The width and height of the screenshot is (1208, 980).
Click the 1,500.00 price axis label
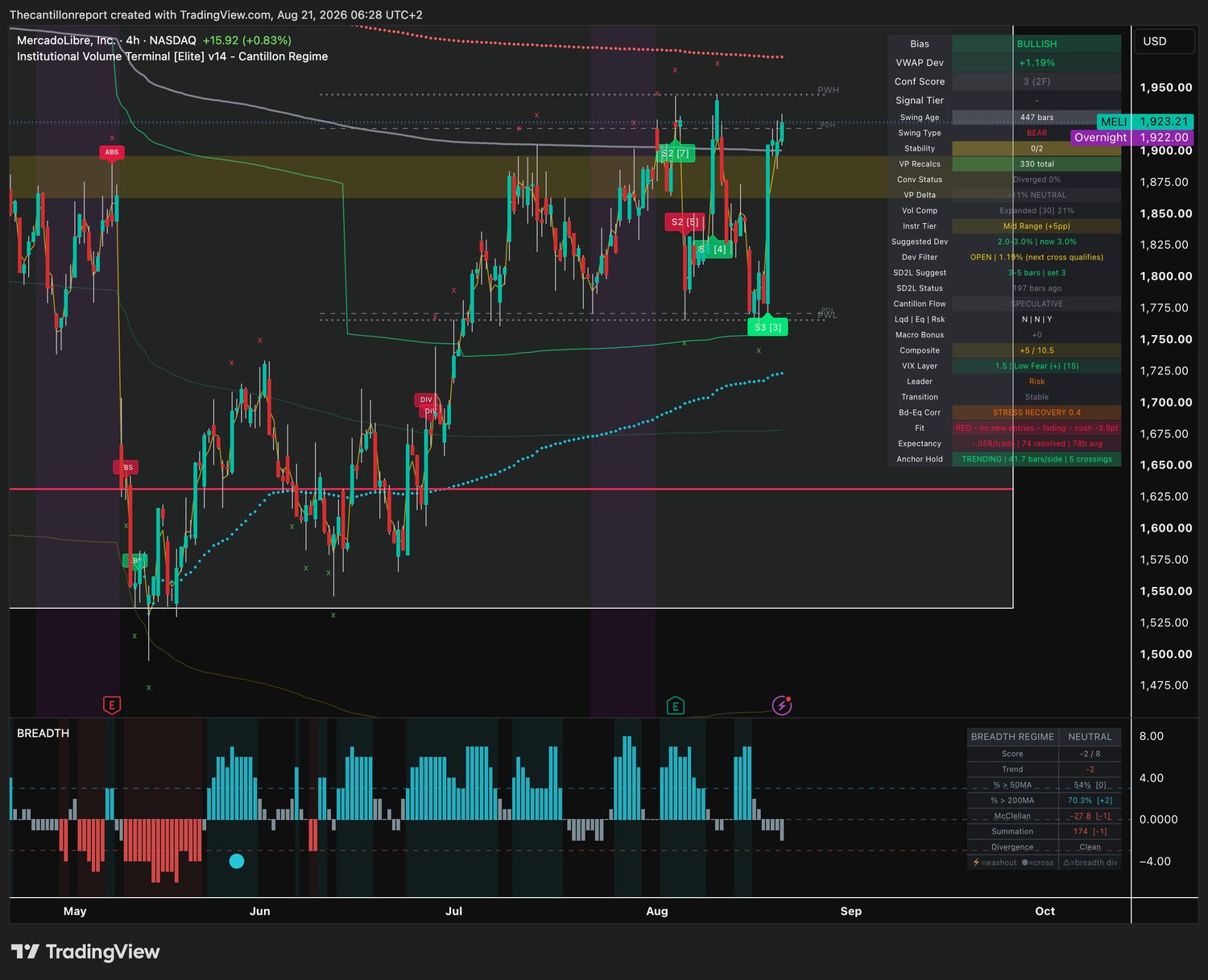(1166, 654)
